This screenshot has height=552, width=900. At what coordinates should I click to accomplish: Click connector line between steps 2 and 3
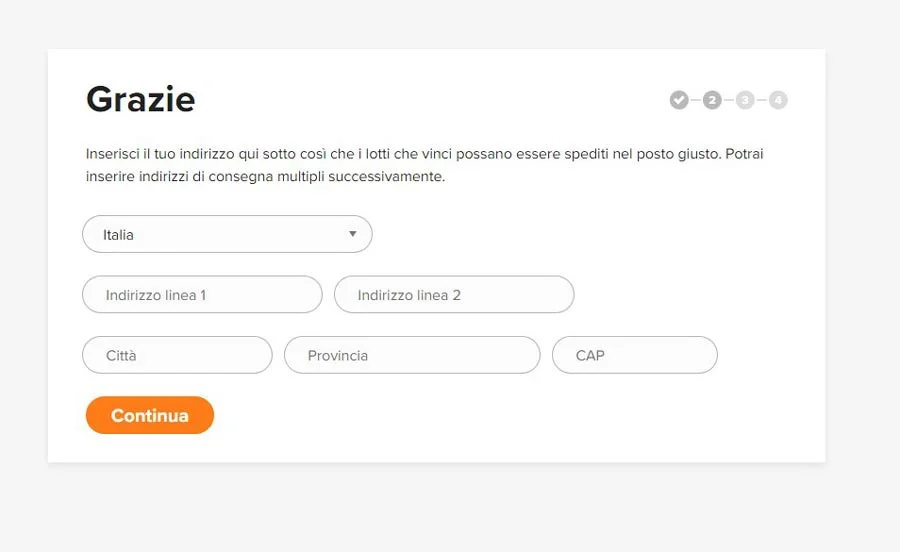(x=729, y=100)
